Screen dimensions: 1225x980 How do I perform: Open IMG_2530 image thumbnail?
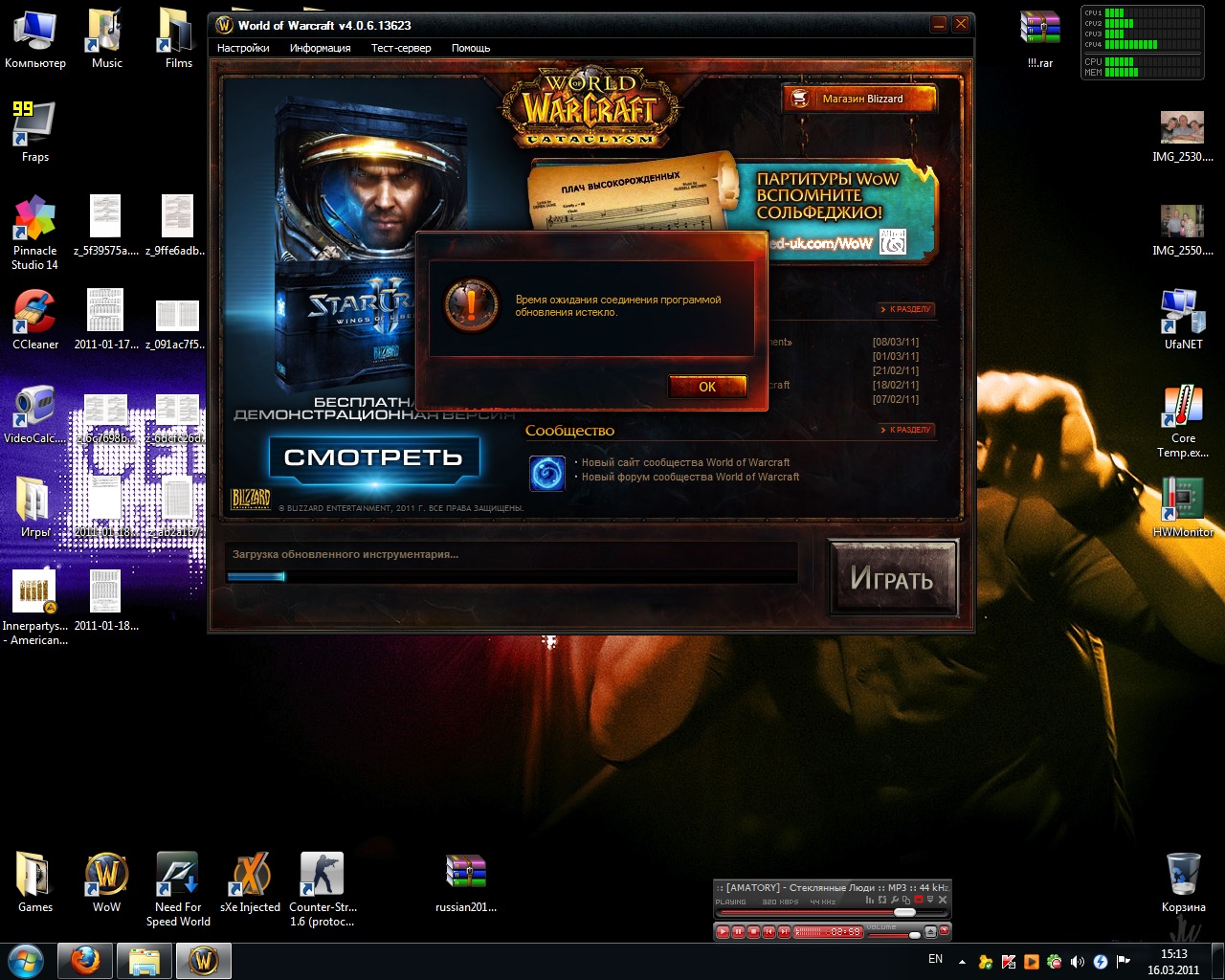click(1182, 136)
